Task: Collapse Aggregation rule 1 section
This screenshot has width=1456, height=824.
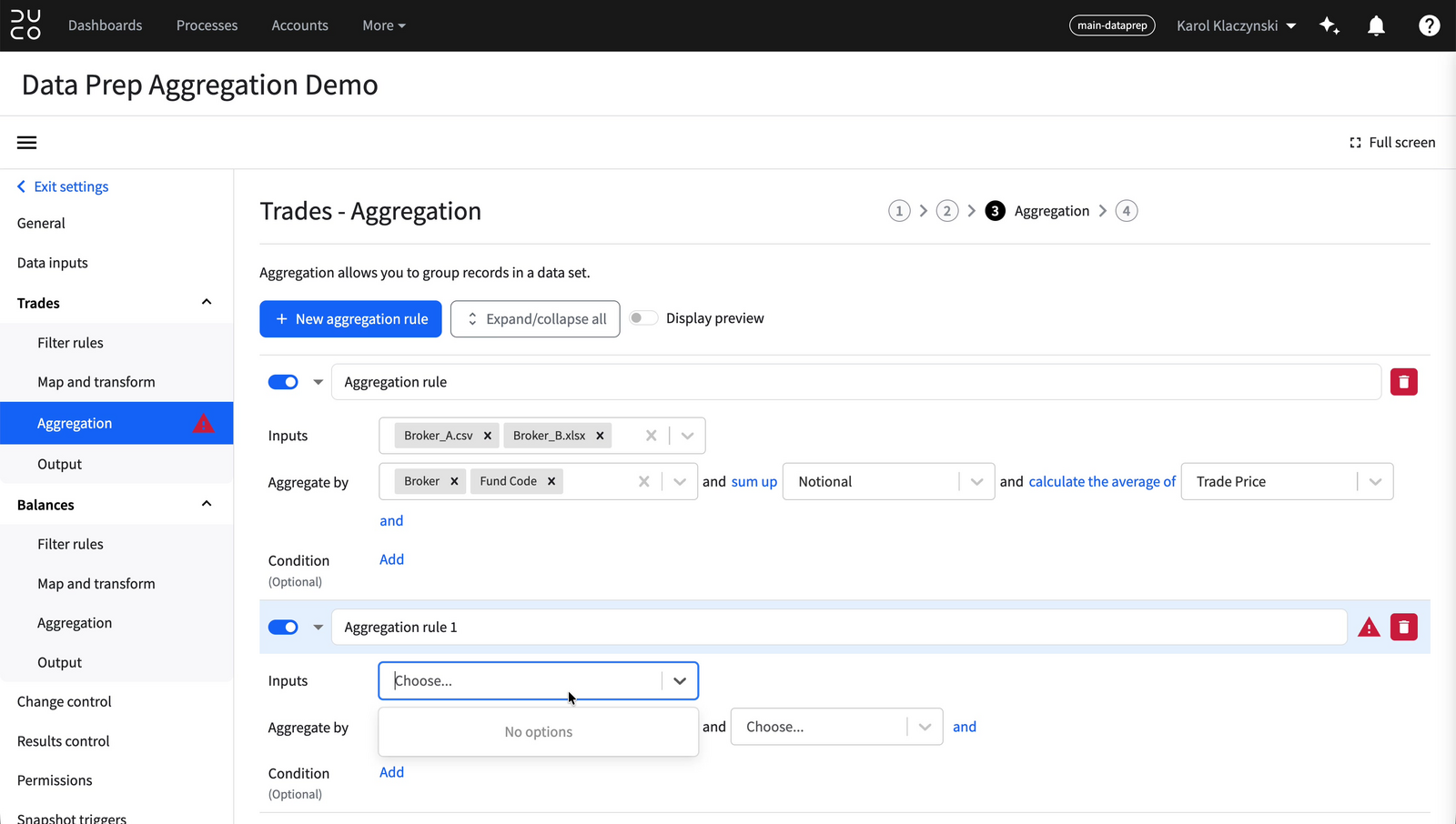Action: (318, 627)
